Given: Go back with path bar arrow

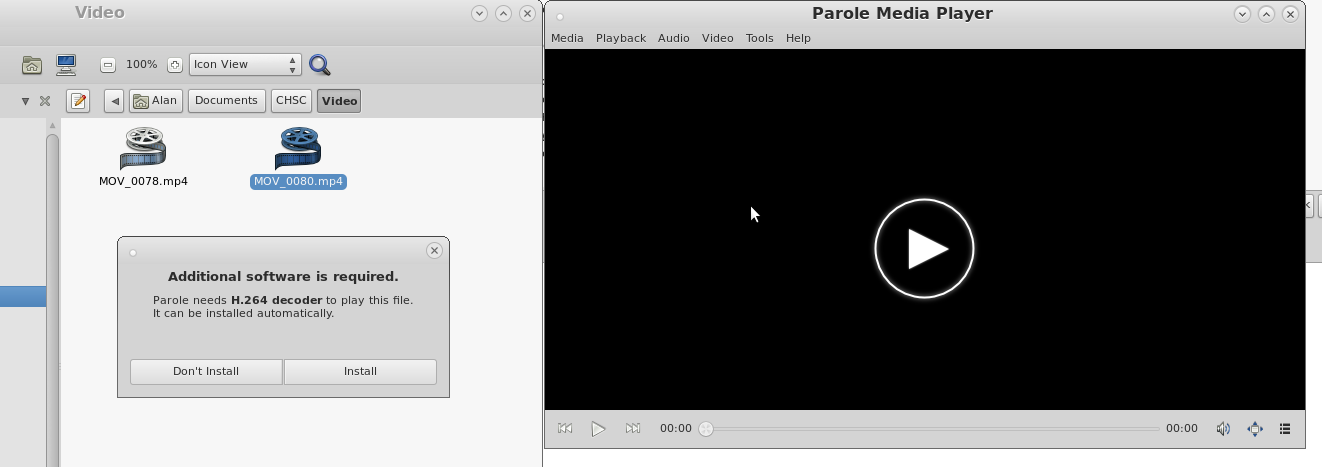Looking at the screenshot, I should (115, 101).
